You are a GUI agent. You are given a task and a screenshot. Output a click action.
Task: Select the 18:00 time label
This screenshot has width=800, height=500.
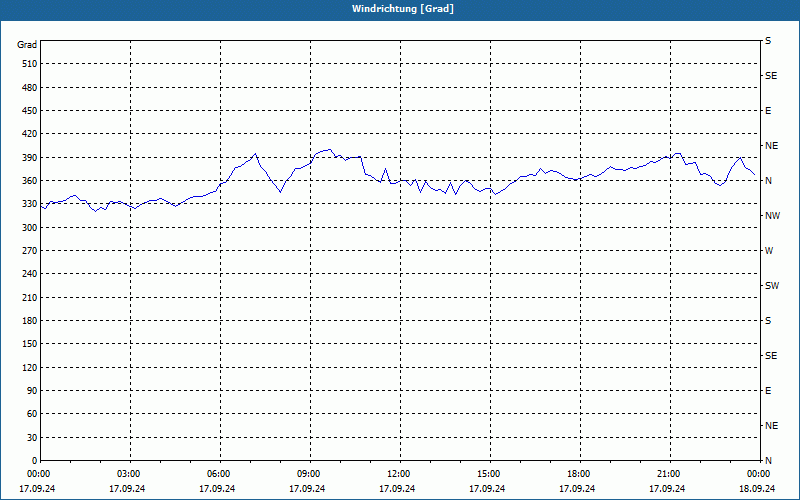coord(579,474)
